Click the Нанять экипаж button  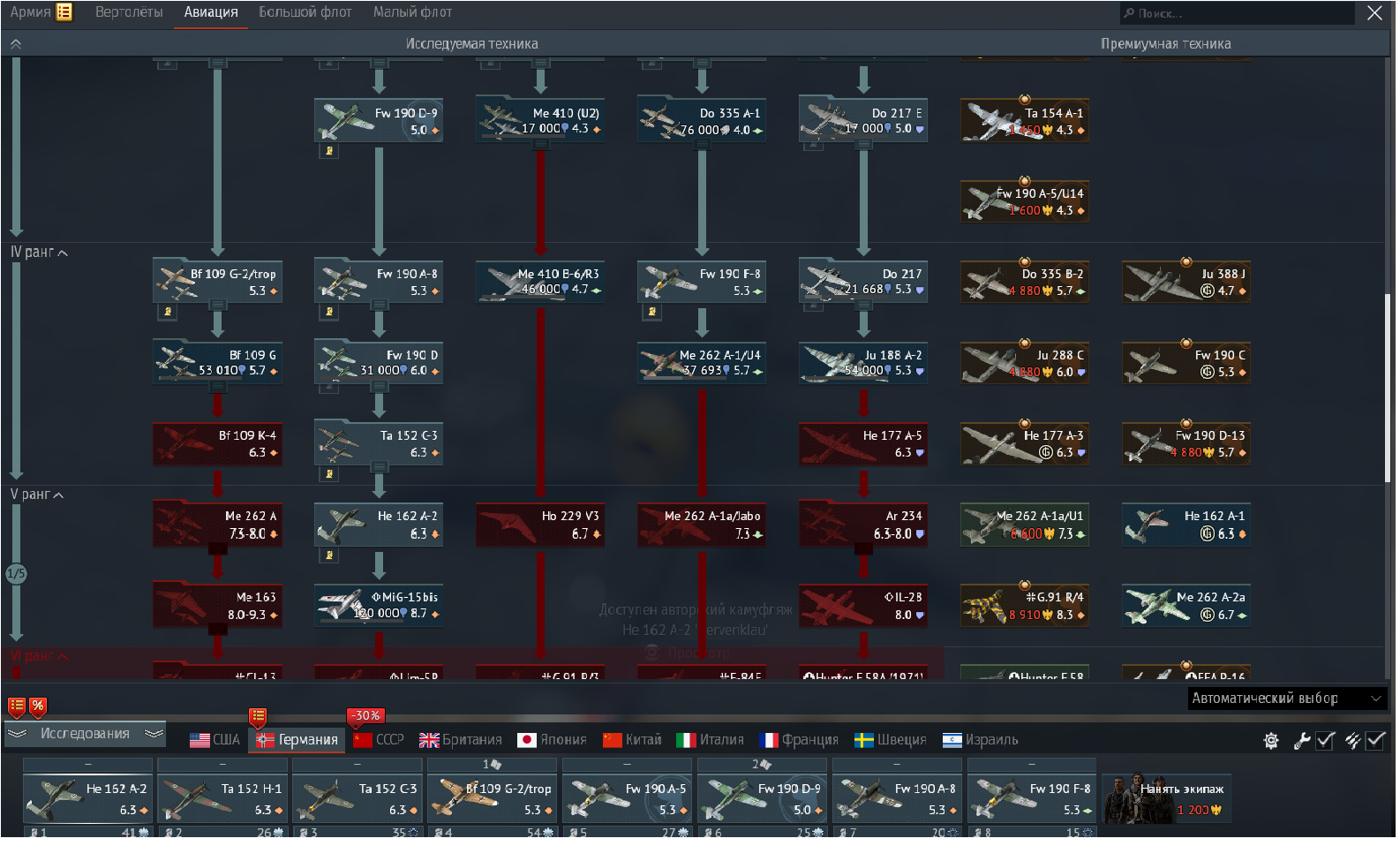1166,798
